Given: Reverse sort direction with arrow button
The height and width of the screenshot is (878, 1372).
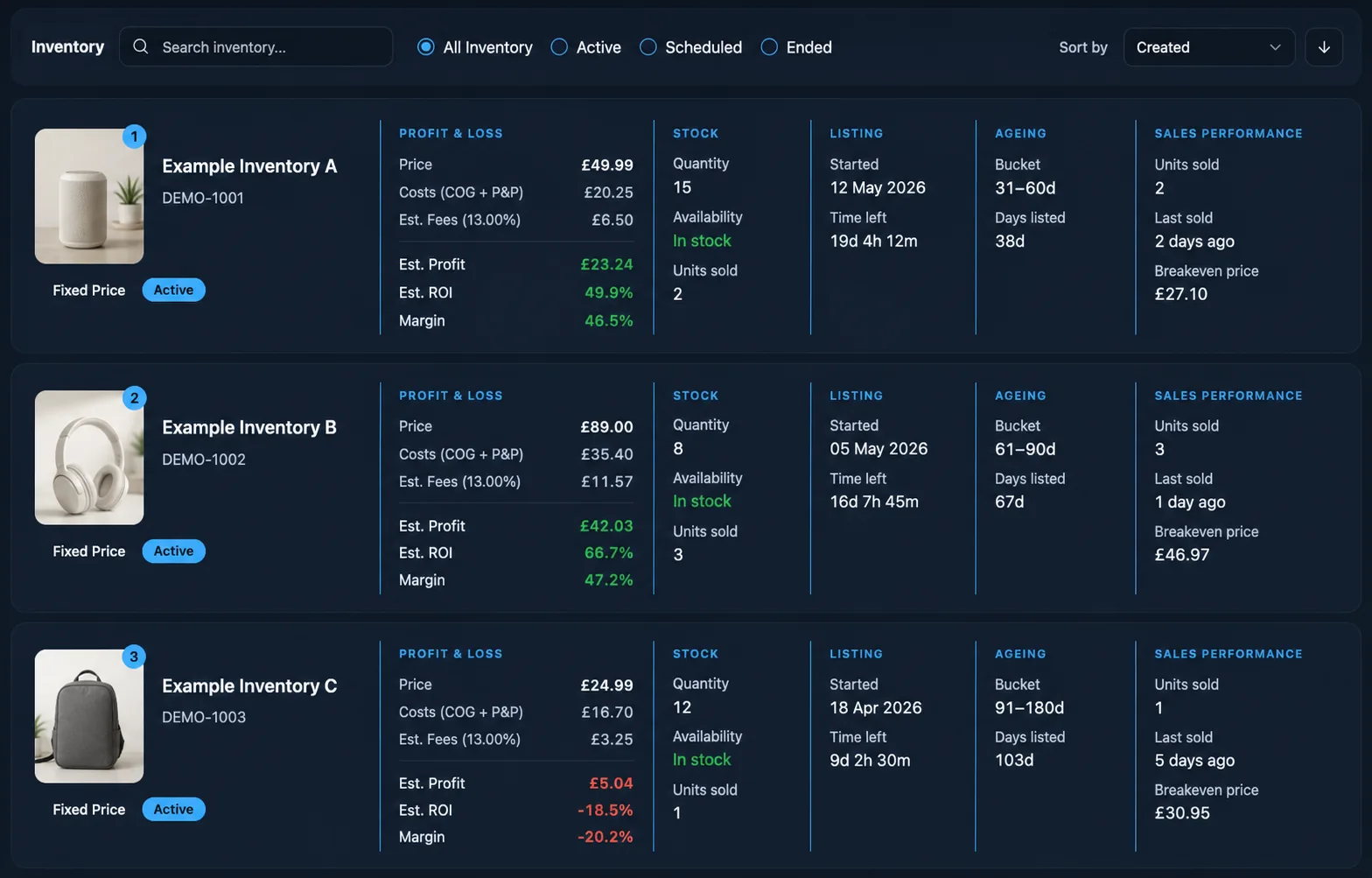Looking at the screenshot, I should (x=1324, y=47).
